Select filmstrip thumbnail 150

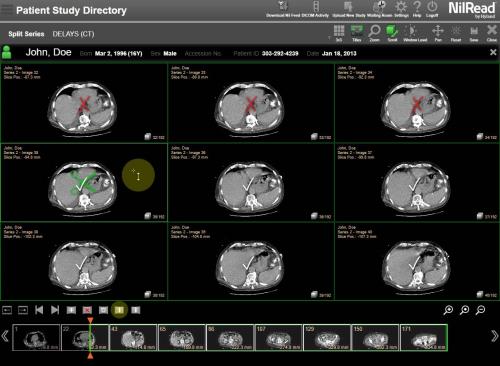375,337
